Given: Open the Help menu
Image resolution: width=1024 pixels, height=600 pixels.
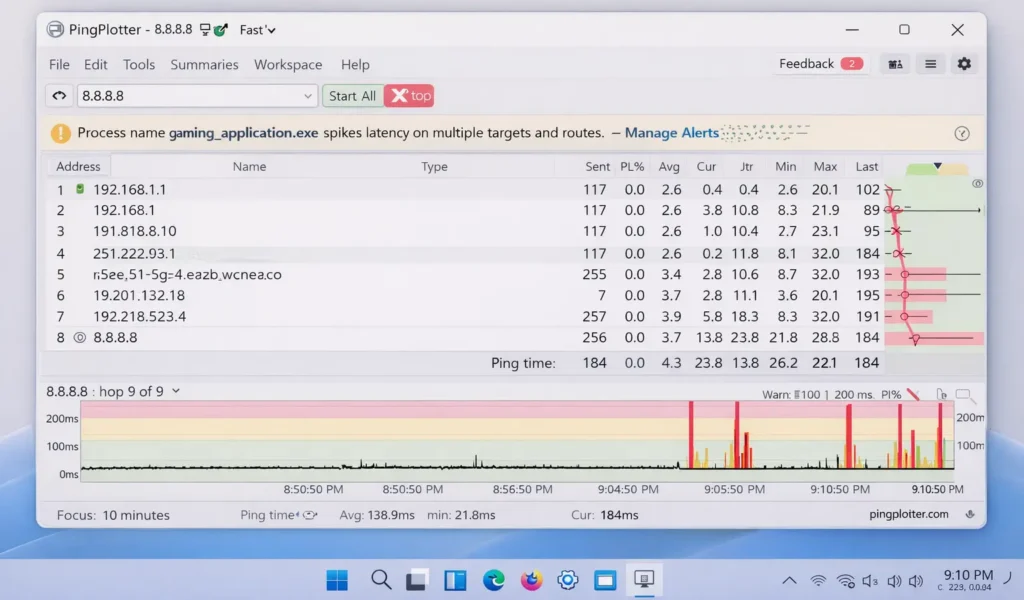Looking at the screenshot, I should (355, 65).
